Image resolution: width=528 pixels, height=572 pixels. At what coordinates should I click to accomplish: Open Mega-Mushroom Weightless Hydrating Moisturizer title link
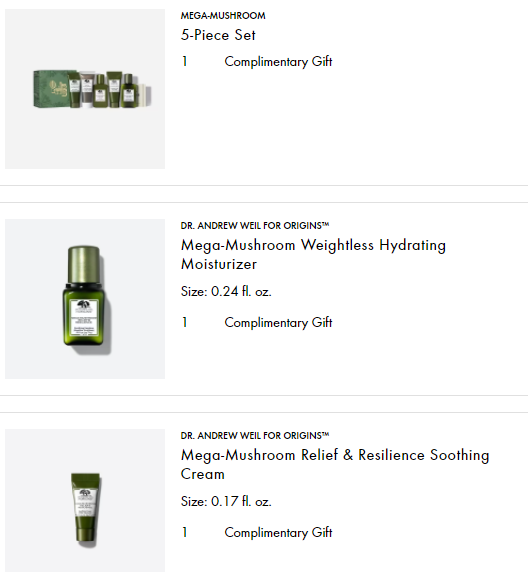313,254
